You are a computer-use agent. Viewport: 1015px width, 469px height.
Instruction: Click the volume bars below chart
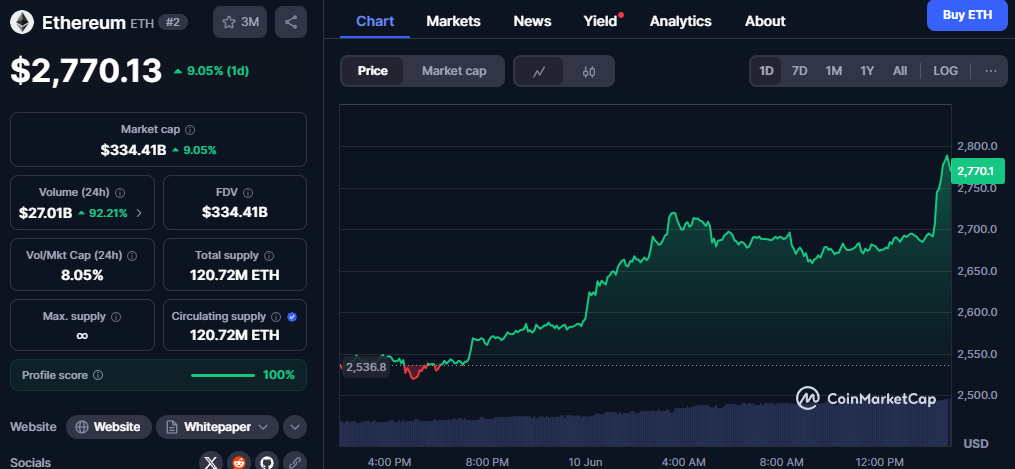pos(645,422)
